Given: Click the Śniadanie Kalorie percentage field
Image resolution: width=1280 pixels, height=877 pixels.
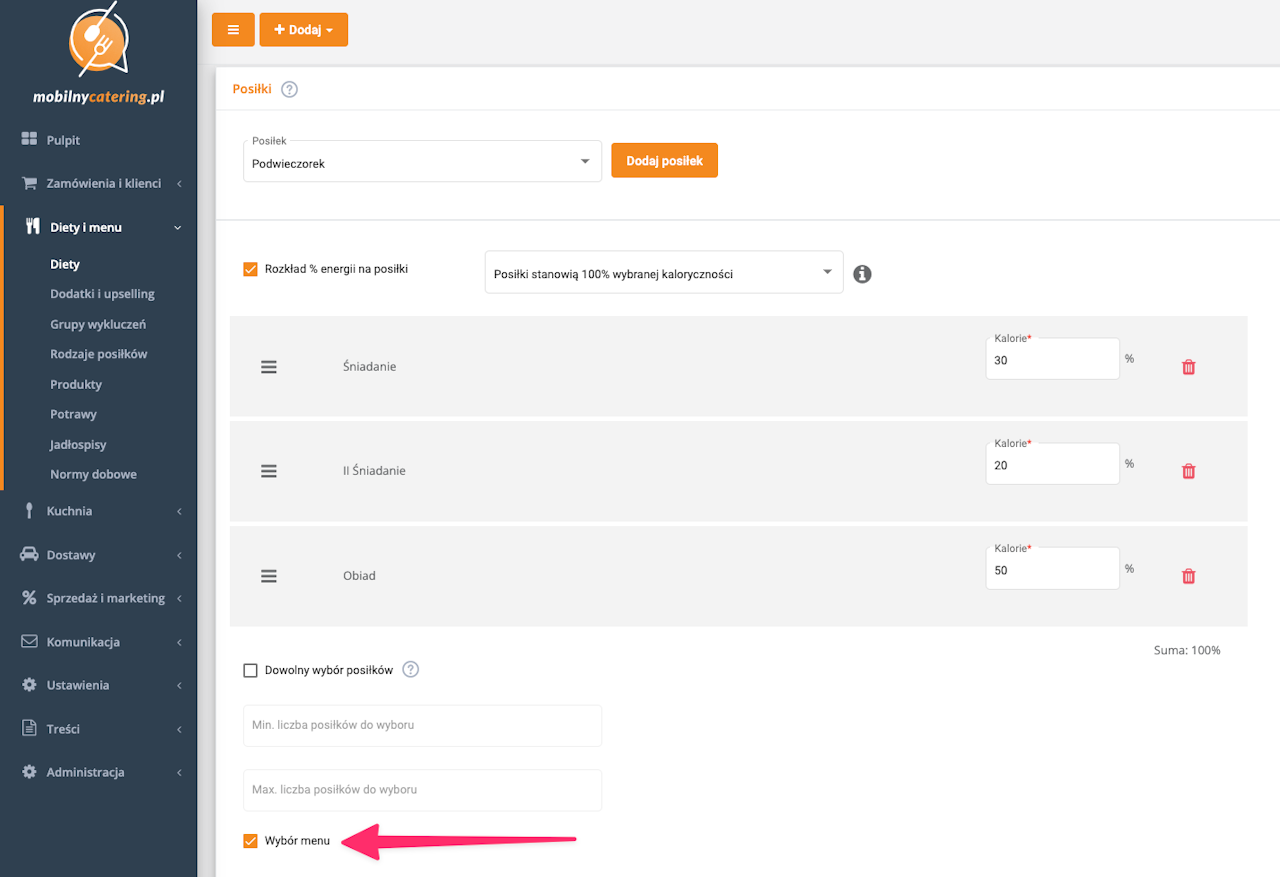Looking at the screenshot, I should (x=1051, y=361).
